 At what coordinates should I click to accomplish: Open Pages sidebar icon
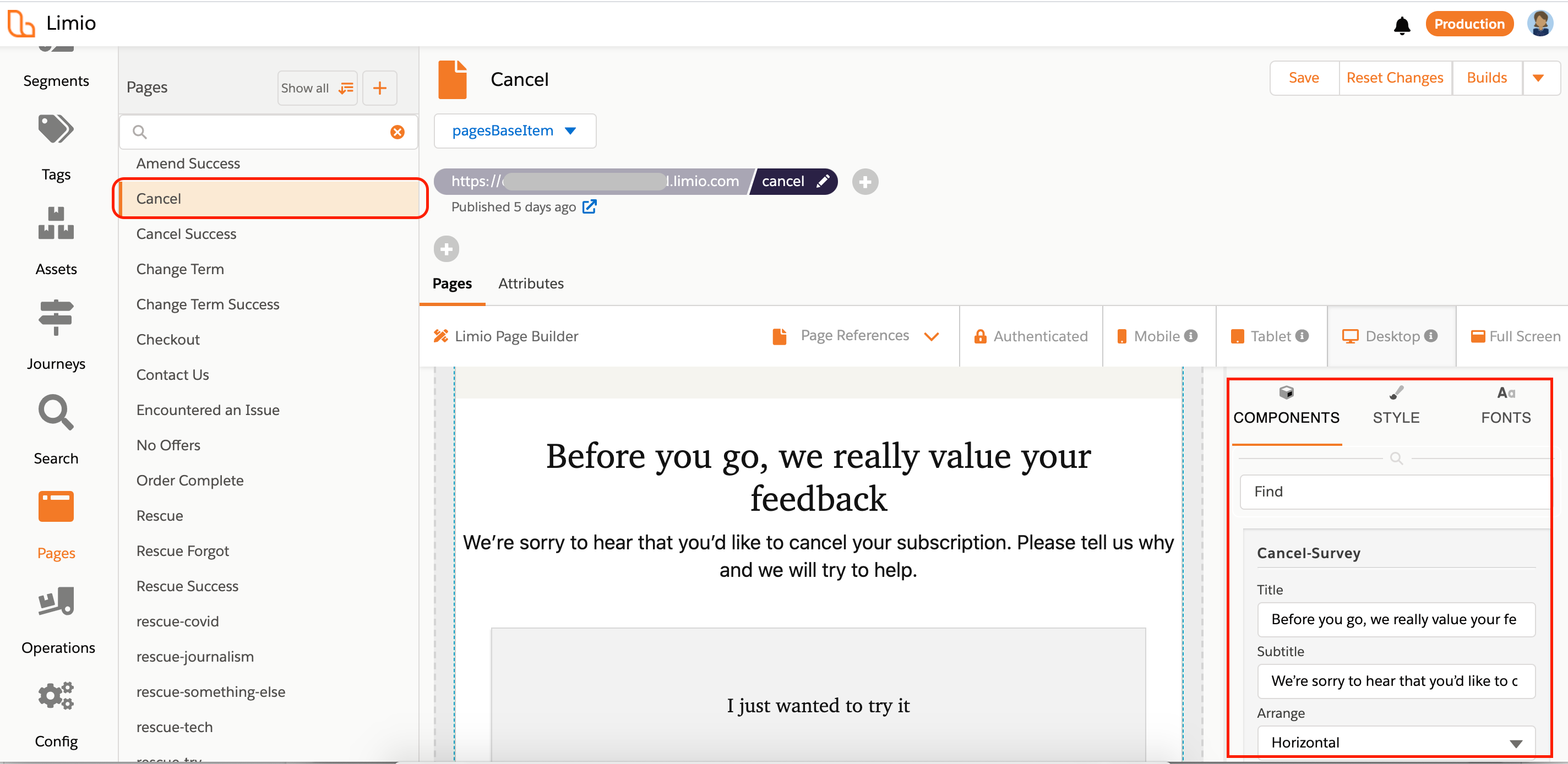pyautogui.click(x=56, y=506)
